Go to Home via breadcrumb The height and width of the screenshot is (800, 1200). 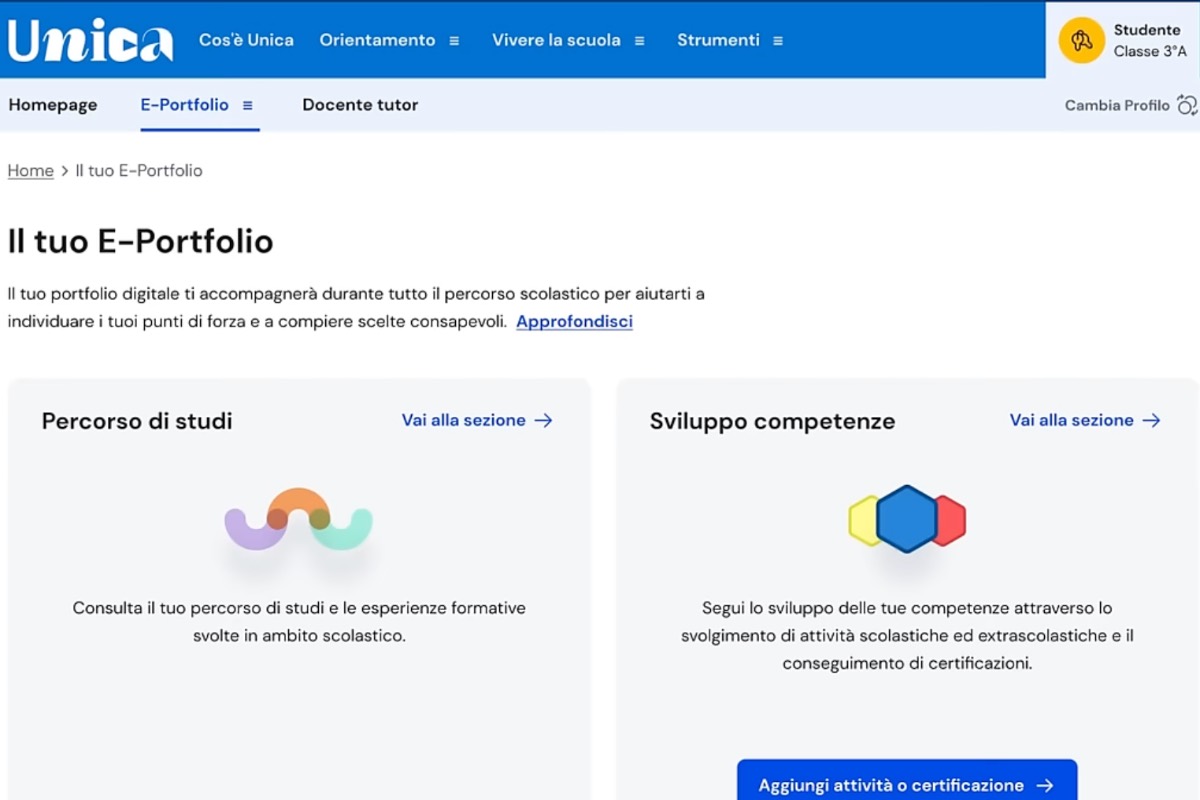30,171
